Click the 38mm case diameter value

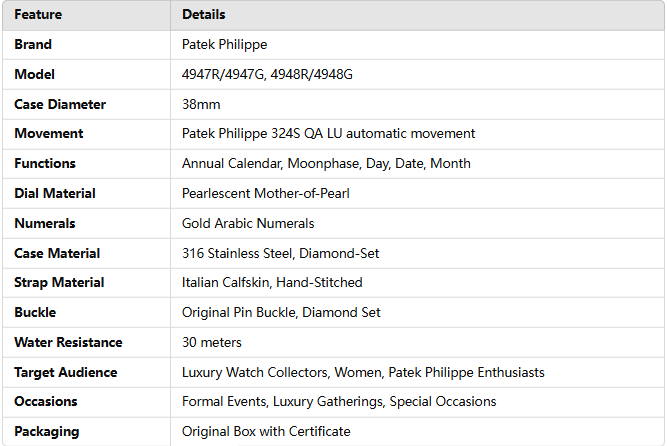(x=201, y=104)
